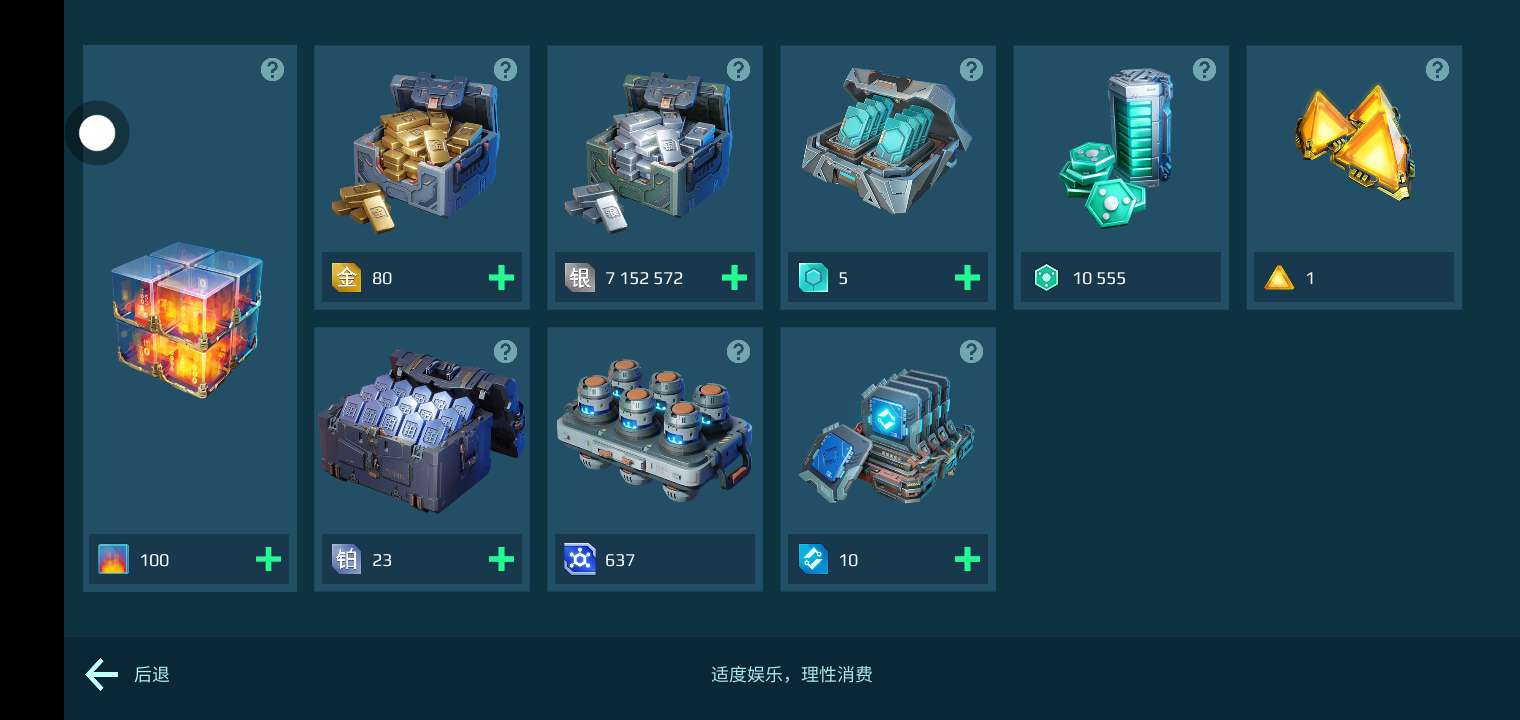Select the glowing fire cubes image

coord(187,319)
